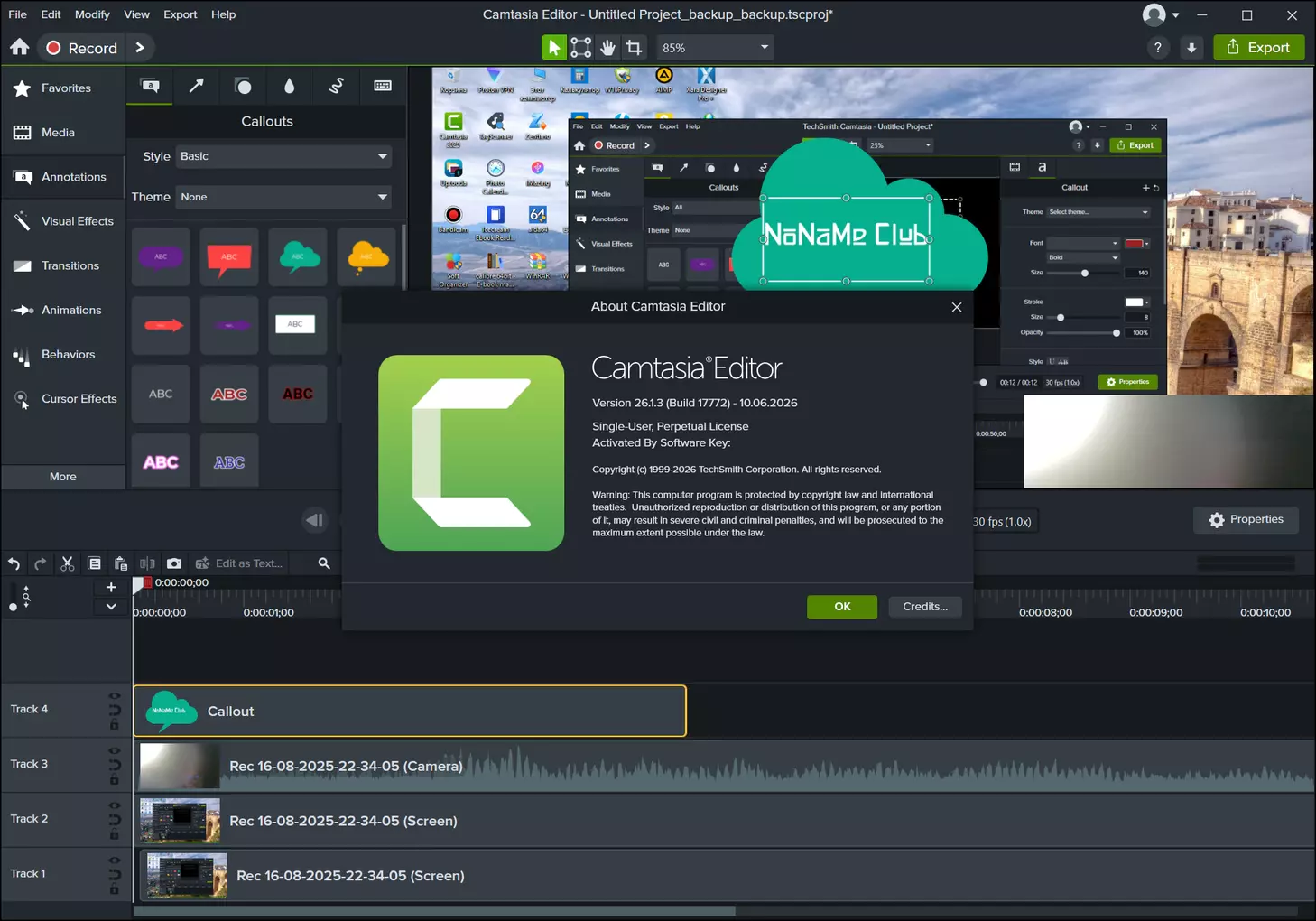Click the previous frame playback button
The height and width of the screenshot is (921, 1316).
coord(314,520)
